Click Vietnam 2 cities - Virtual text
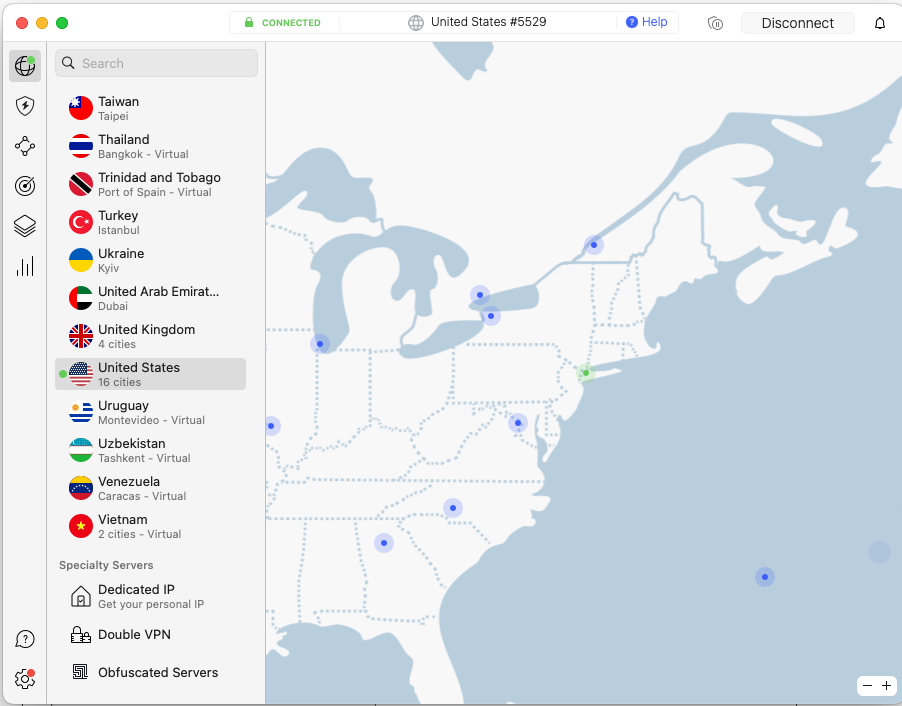 (139, 526)
